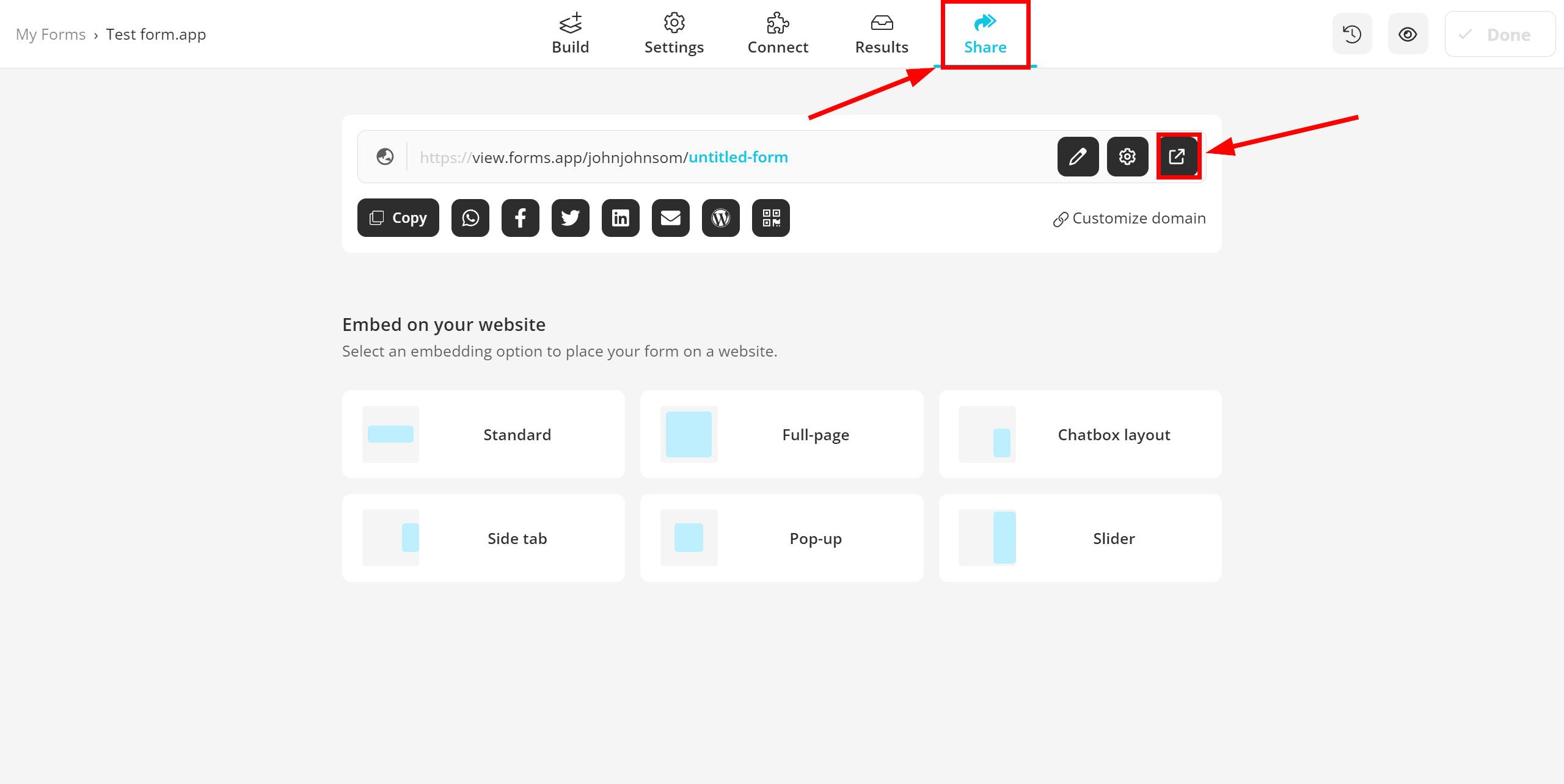Click the Pop-up layout thumbnail
Viewport: 1564px width, 784px height.
(689, 538)
